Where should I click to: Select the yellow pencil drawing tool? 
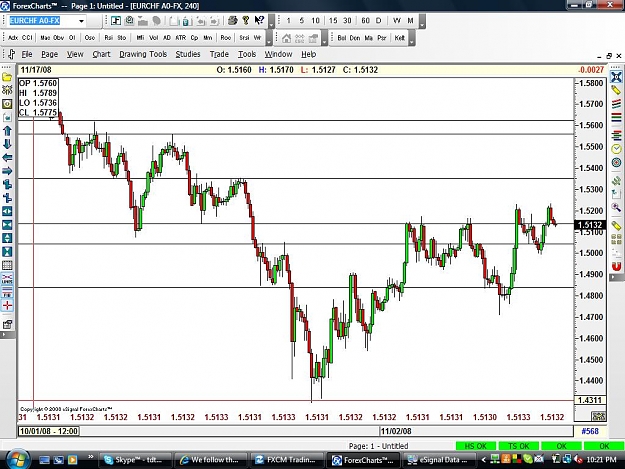pos(616,90)
